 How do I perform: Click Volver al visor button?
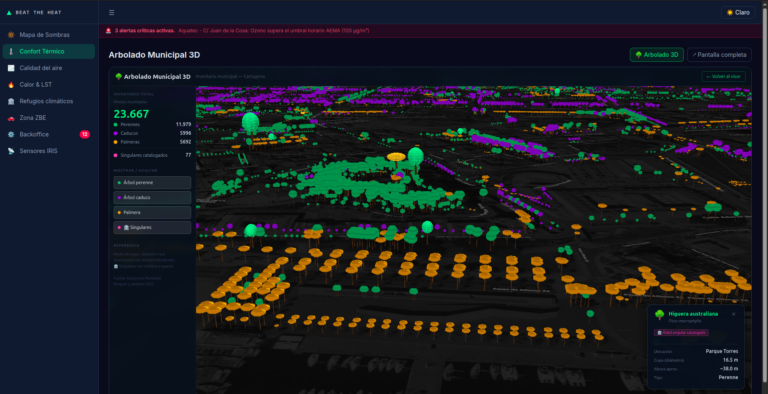click(723, 76)
